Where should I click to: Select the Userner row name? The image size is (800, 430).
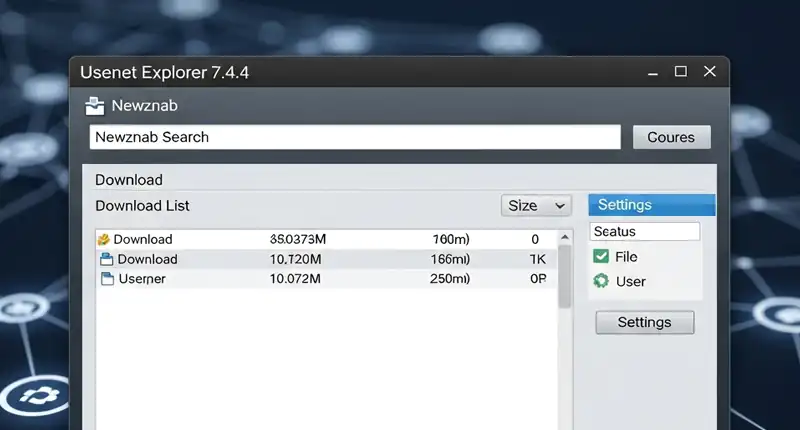[x=142, y=279]
